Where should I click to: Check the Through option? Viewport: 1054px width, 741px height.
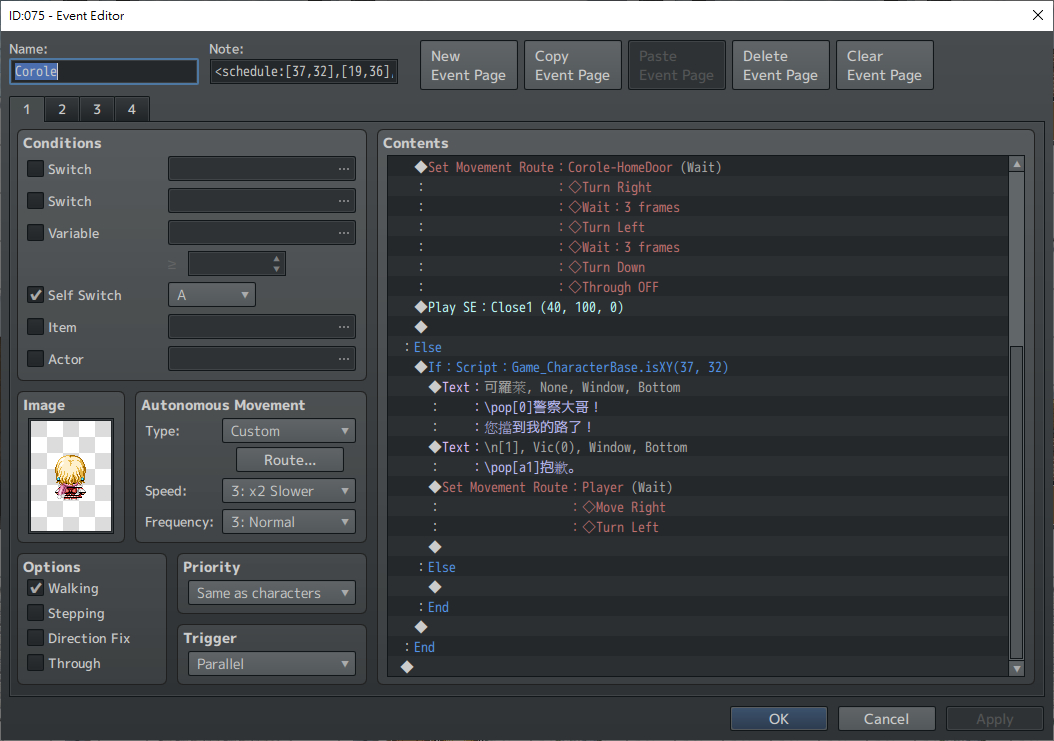click(x=36, y=662)
